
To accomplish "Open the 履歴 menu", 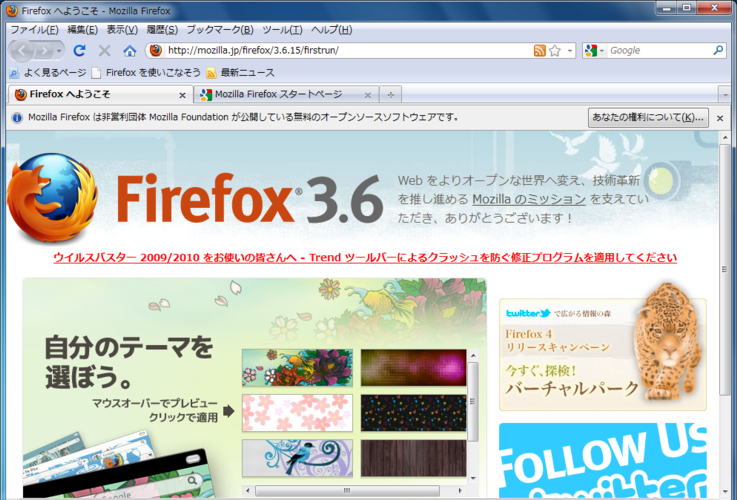I will pos(162,30).
